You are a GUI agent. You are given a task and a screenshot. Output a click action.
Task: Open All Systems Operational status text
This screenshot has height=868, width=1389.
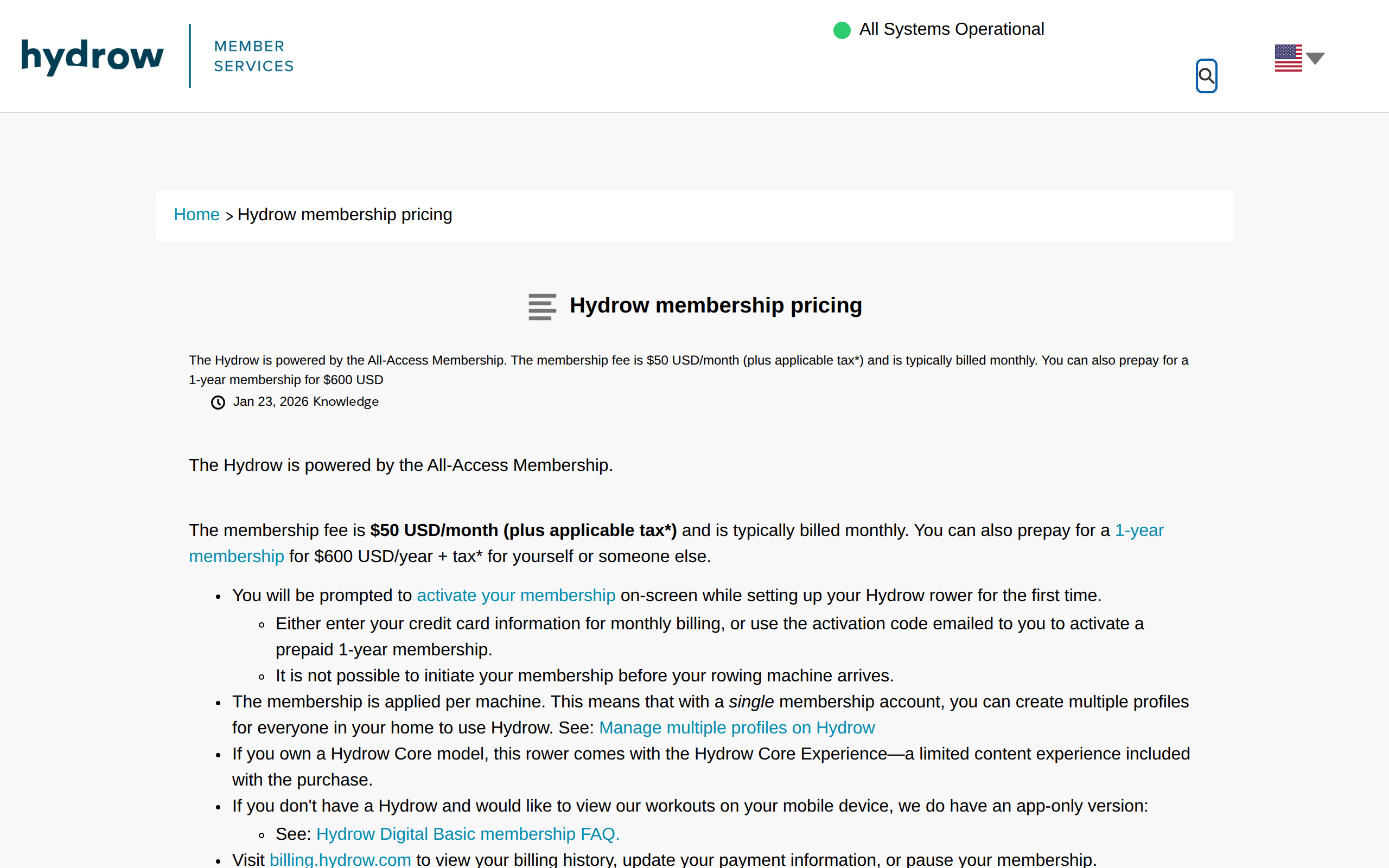pos(951,29)
